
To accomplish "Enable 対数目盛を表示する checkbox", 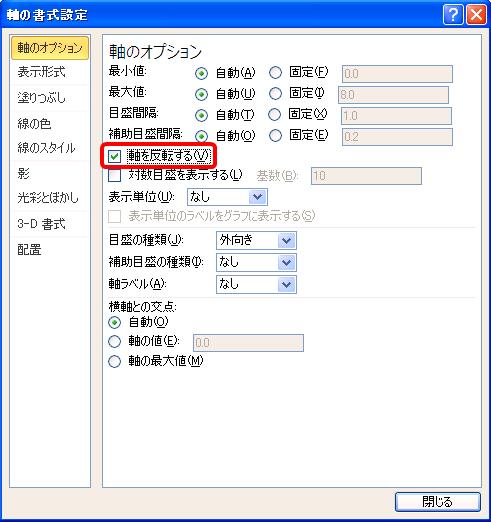I will coord(114,176).
